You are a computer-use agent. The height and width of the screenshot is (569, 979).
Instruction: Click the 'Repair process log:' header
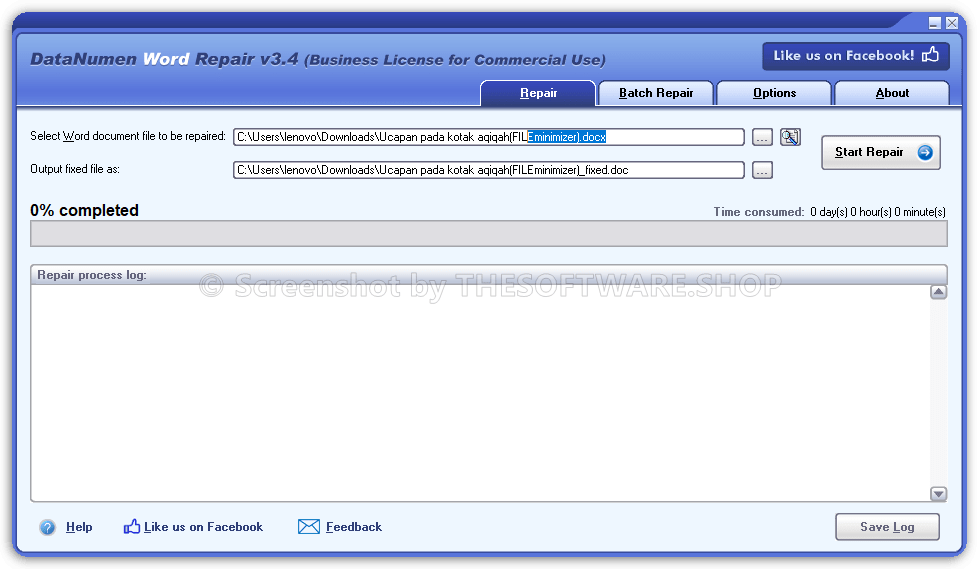point(92,275)
